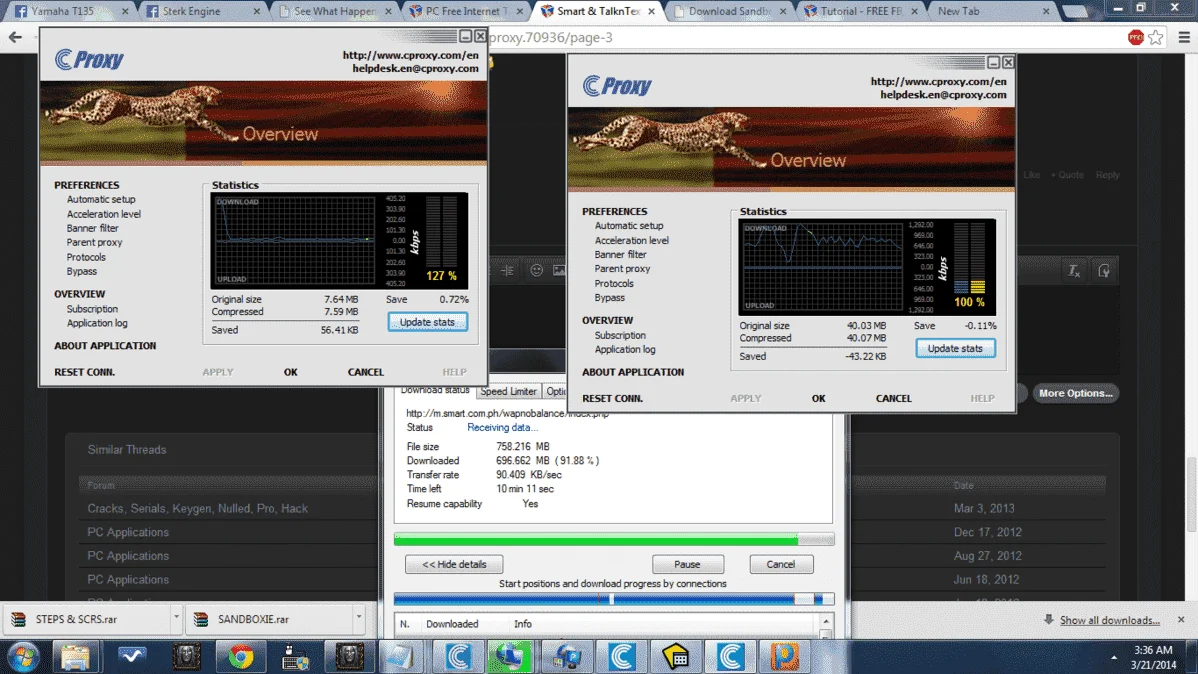Click Update stats in the 127 % window
The image size is (1198, 674).
[427, 322]
